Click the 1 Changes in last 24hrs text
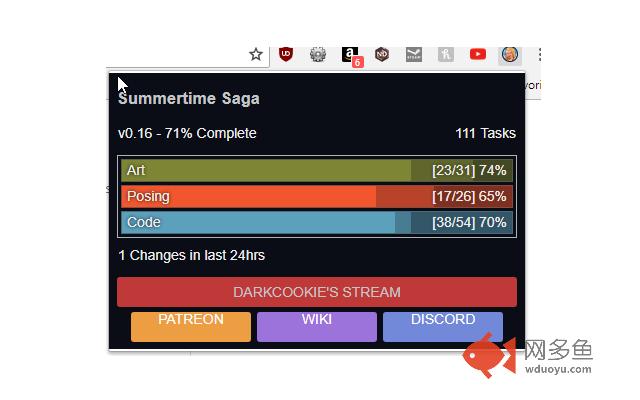This screenshot has height=400, width=640. 191,255
